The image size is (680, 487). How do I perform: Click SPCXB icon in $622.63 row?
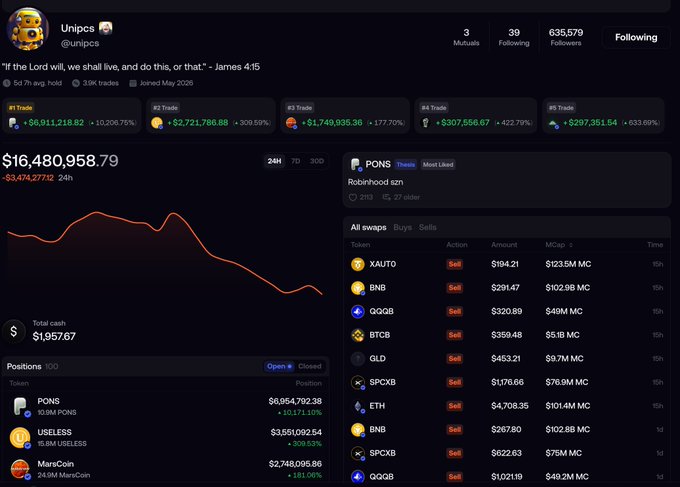point(358,453)
